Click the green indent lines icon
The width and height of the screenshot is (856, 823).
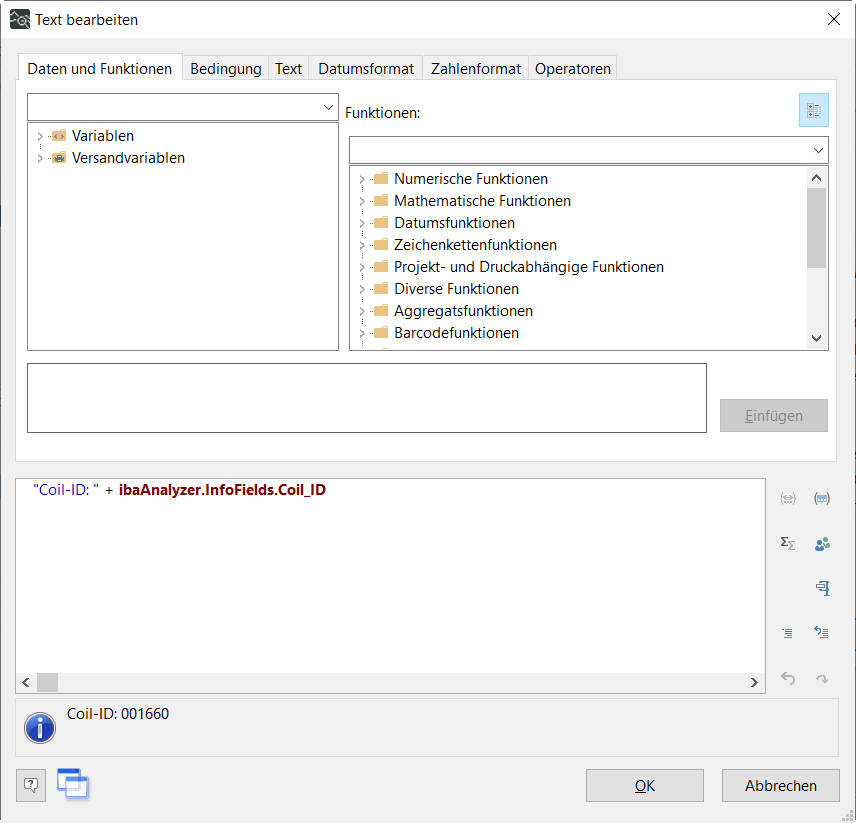788,632
